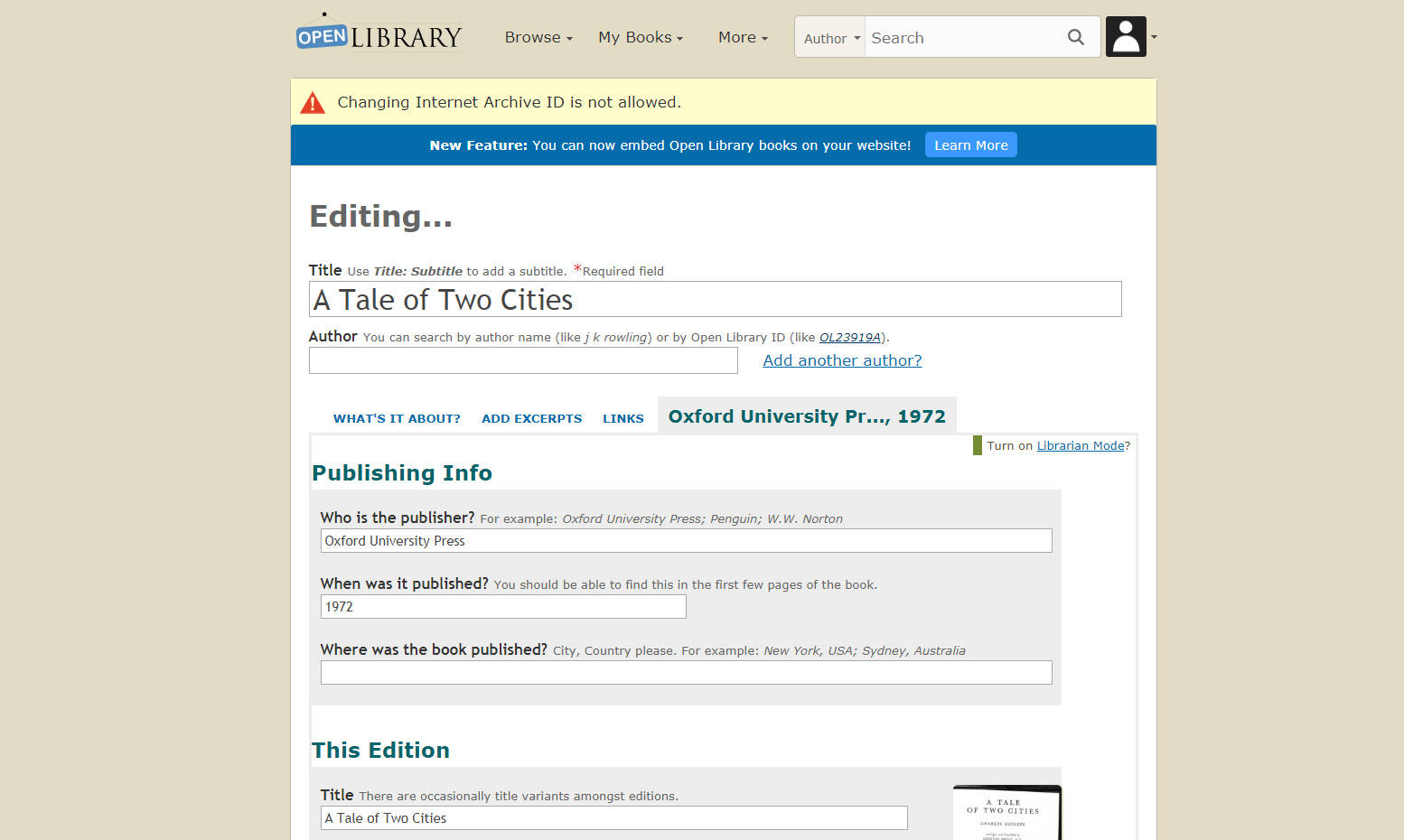Click the book cover thumbnail
Viewport: 1404px width, 840px height.
[x=1007, y=813]
